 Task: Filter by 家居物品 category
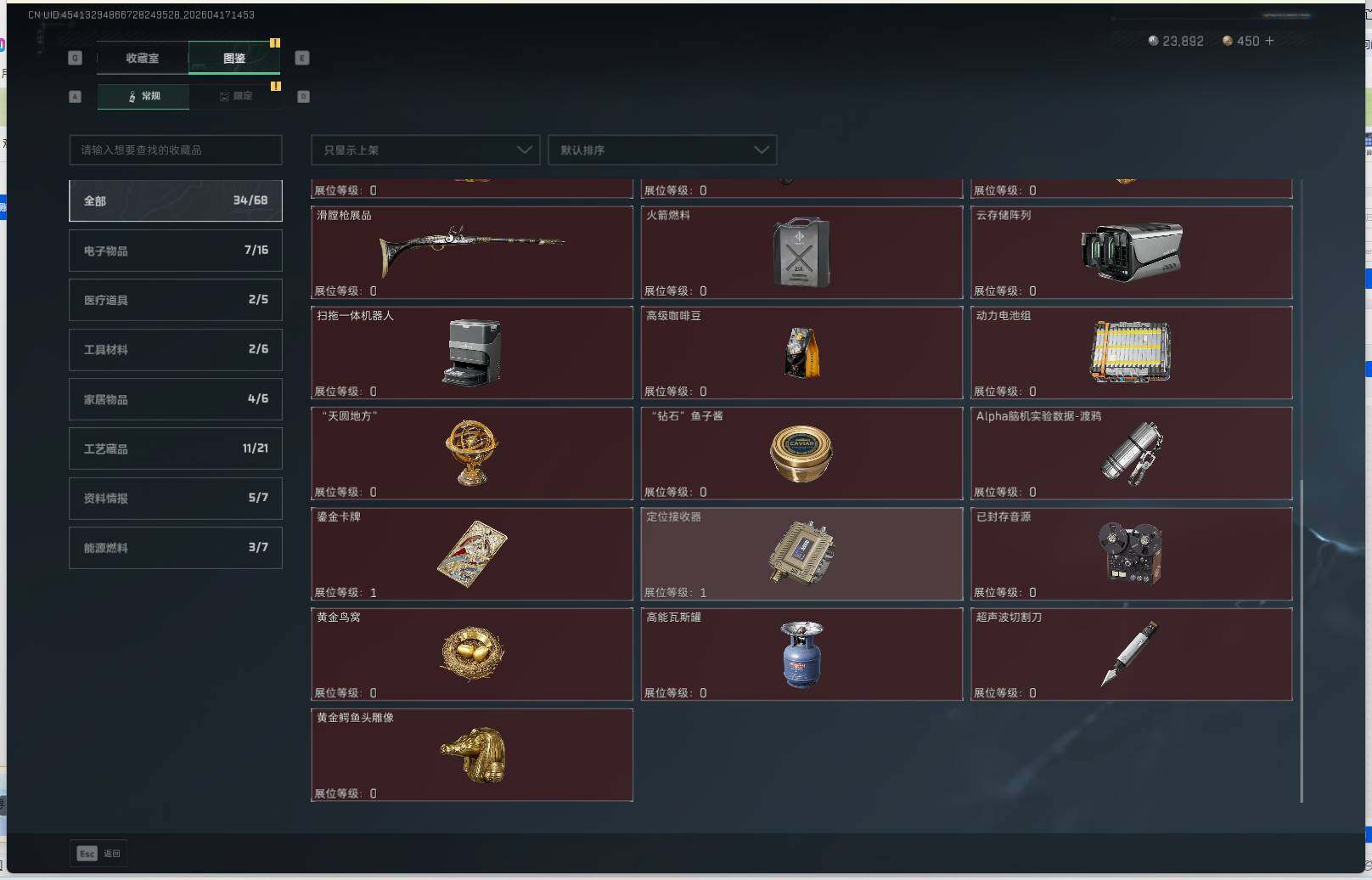point(176,399)
